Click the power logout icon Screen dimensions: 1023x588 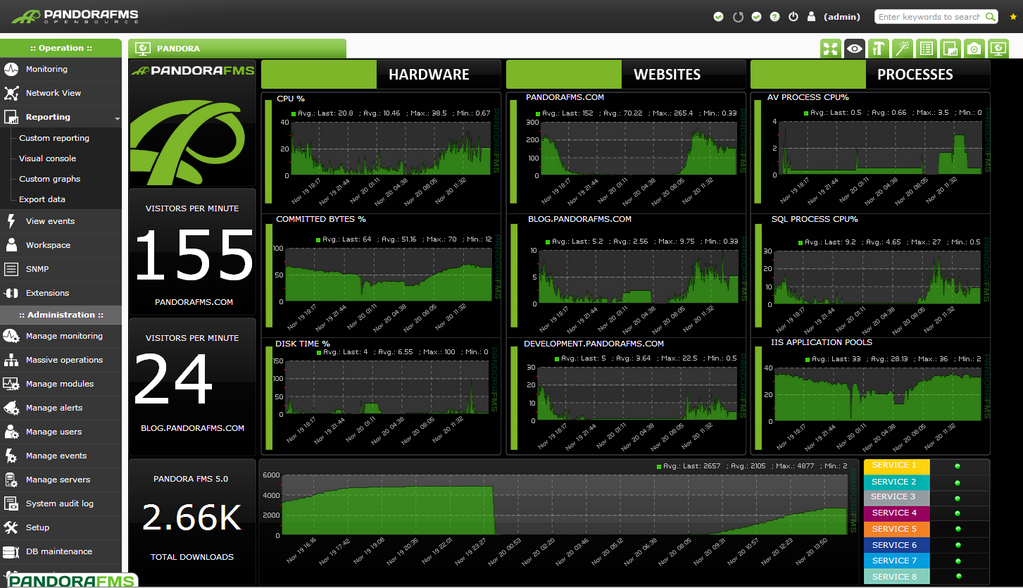point(793,17)
